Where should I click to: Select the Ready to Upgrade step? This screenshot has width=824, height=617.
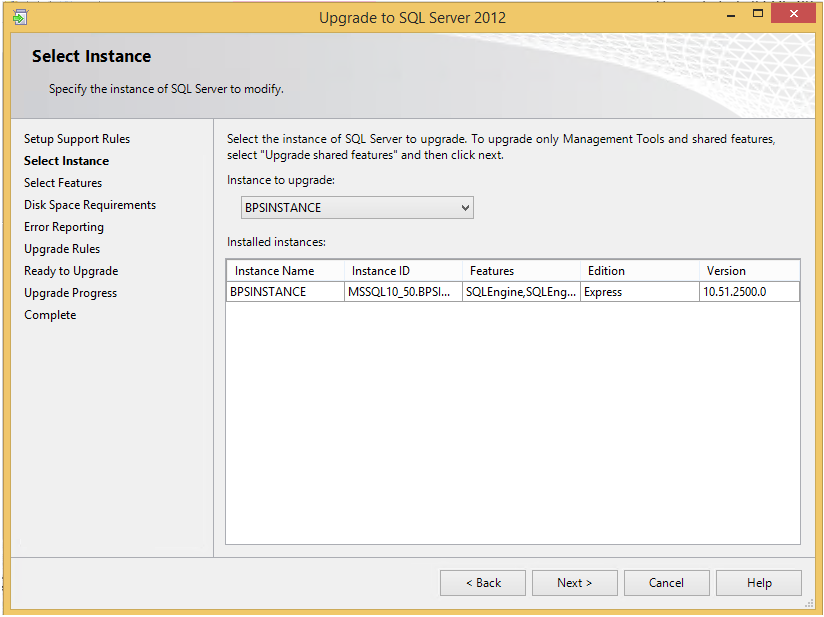click(x=70, y=270)
